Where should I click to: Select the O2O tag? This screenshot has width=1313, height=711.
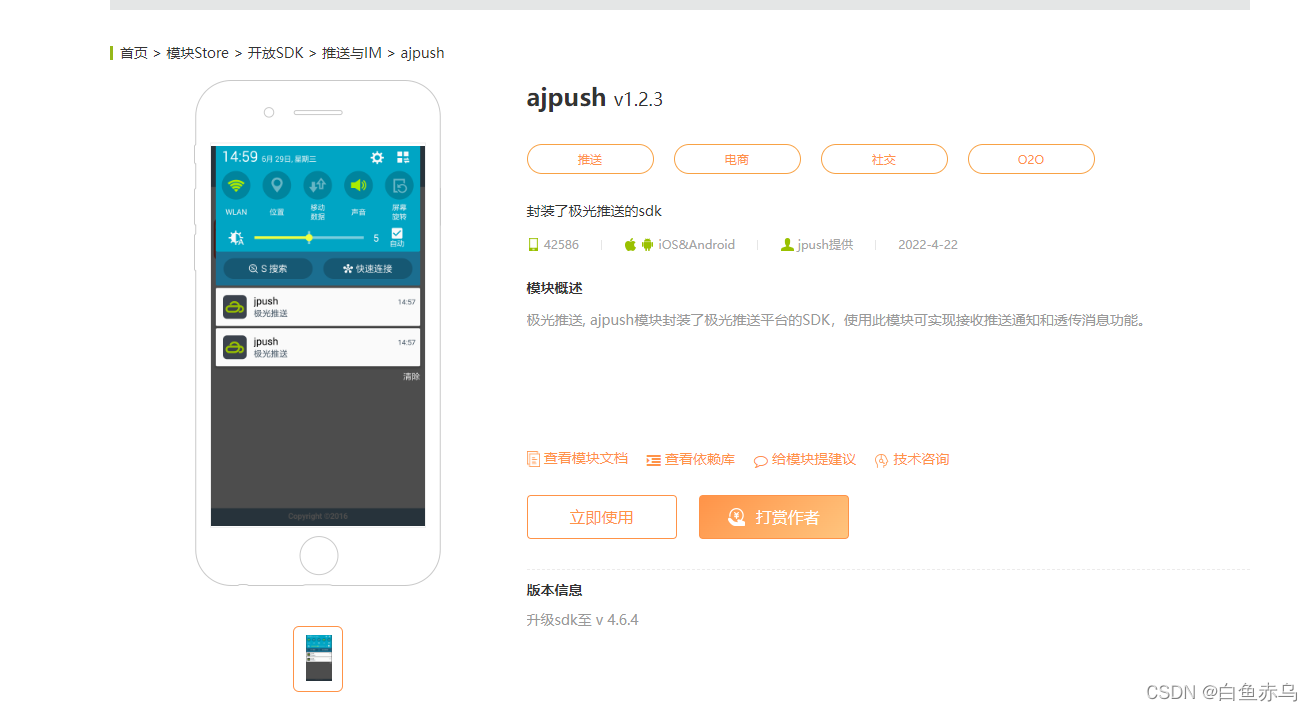tap(1031, 159)
